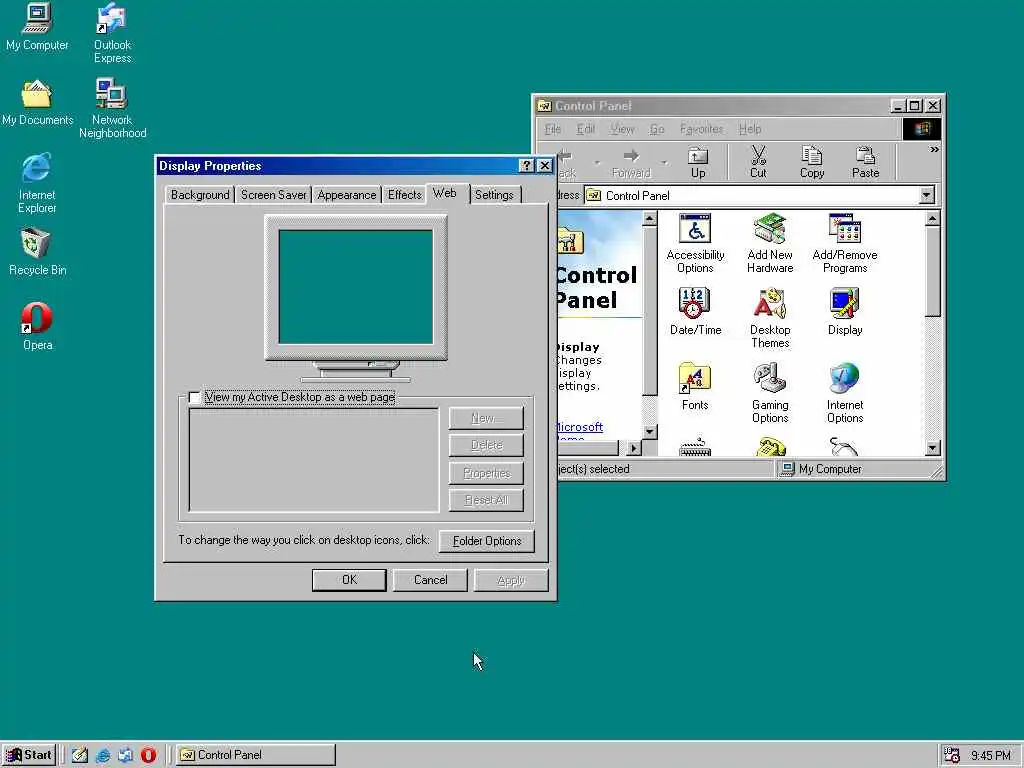Switch to the Background tab
This screenshot has width=1024, height=768.
(200, 195)
